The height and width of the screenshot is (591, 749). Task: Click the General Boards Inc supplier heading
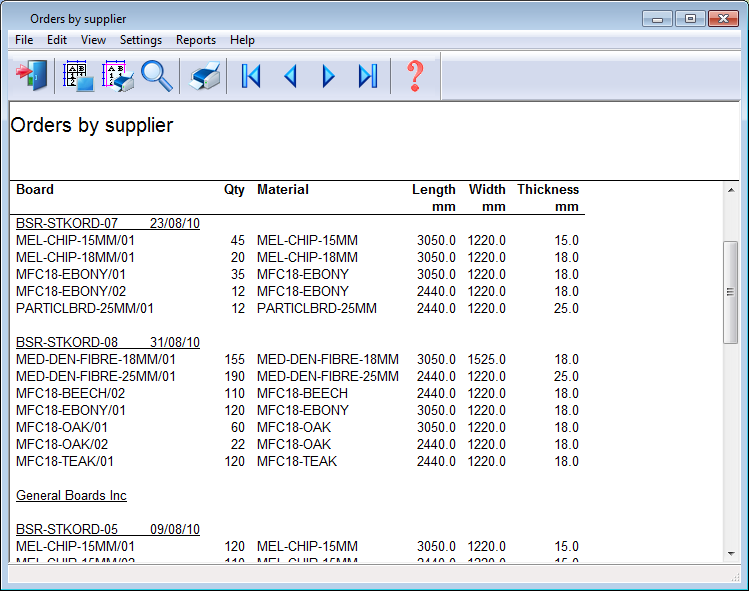[71, 495]
